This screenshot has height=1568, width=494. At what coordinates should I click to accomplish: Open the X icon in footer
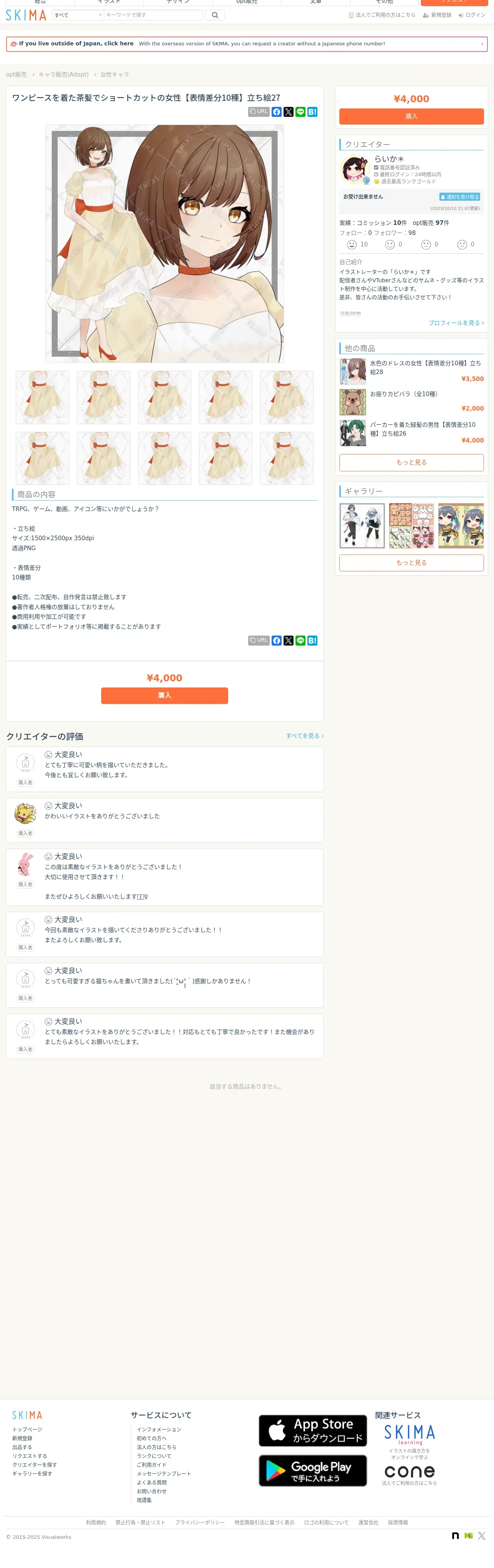pos(481,1536)
